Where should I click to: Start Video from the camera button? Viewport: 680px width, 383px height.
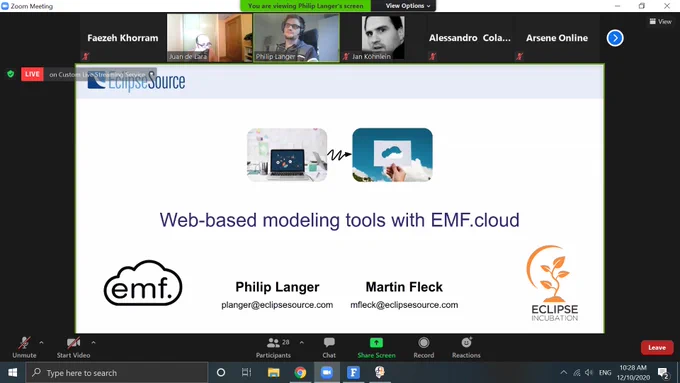(73, 347)
